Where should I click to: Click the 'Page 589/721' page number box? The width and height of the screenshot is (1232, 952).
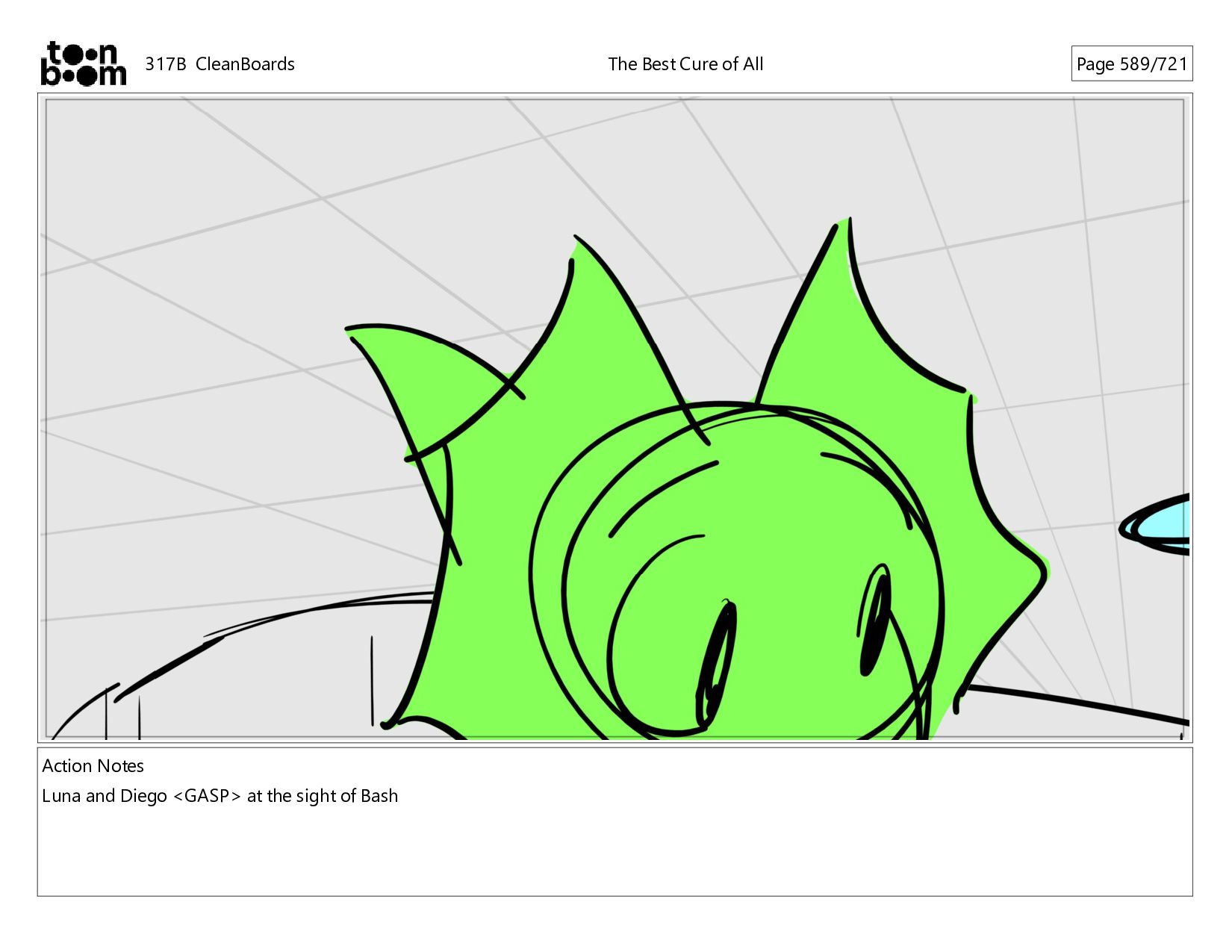1131,64
